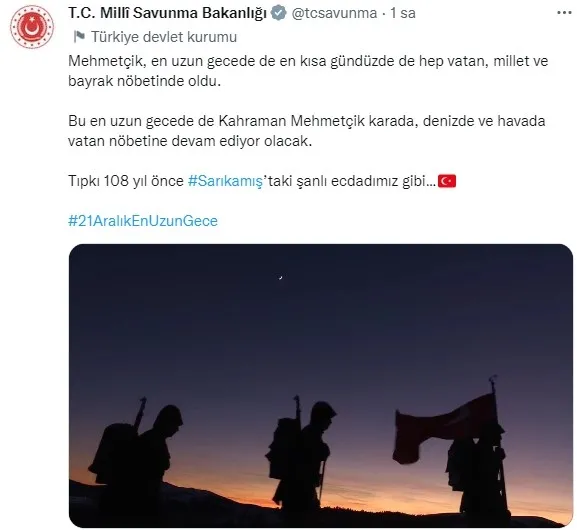Click the Turkish flag emoji
This screenshot has height=530, width=577.
coord(447,181)
